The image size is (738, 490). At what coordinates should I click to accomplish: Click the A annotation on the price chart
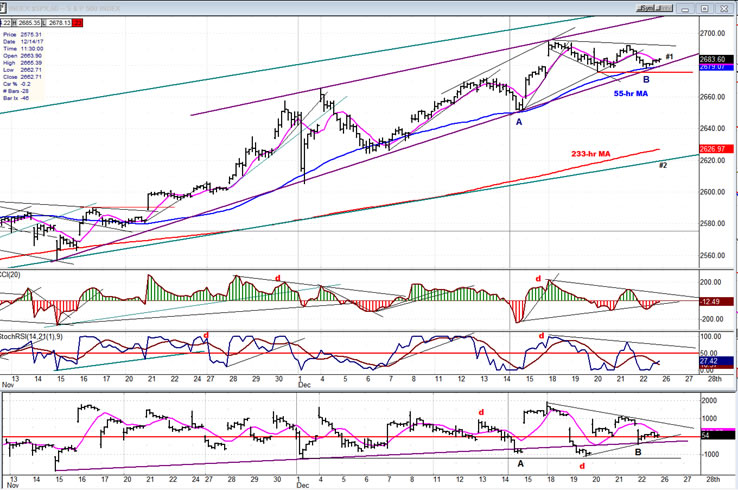(518, 121)
